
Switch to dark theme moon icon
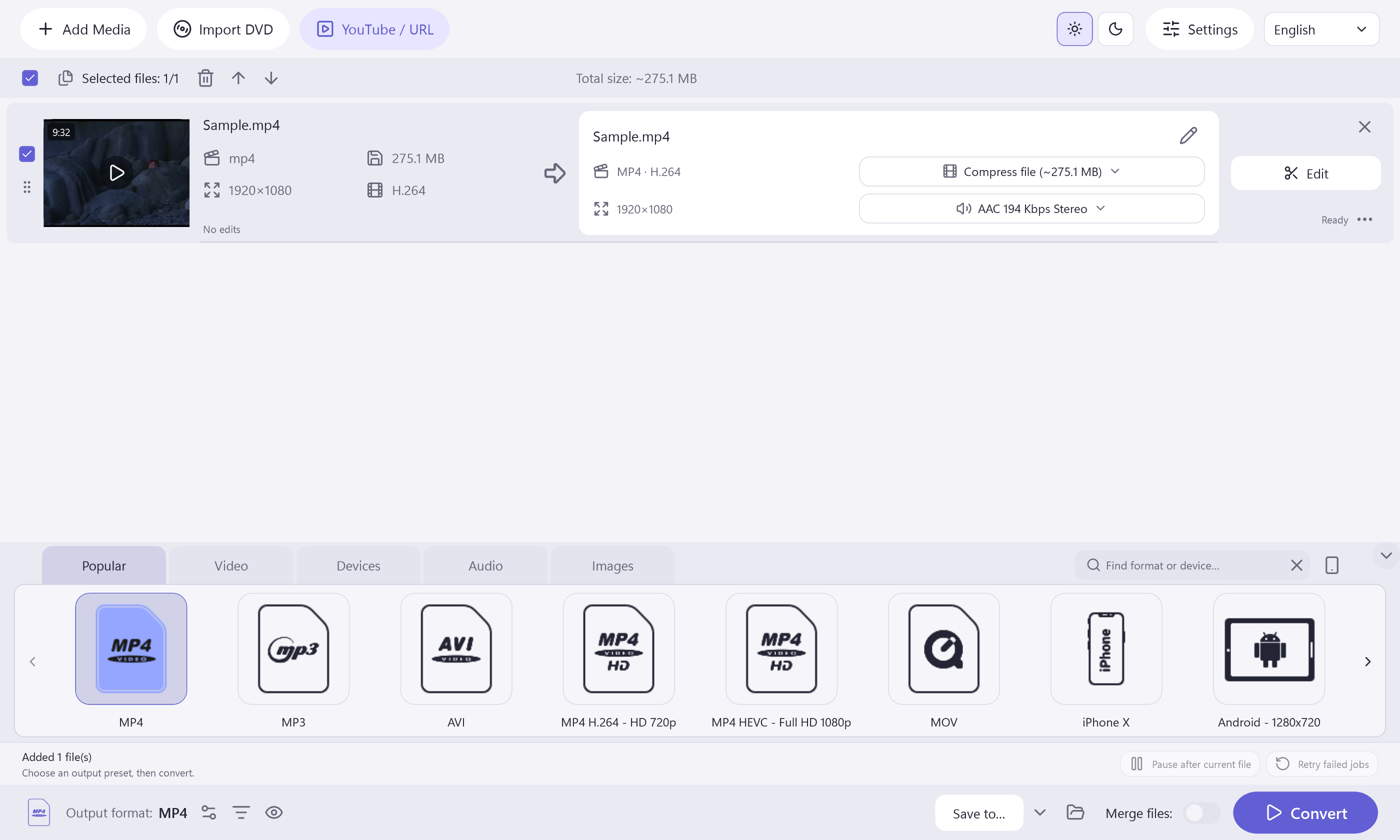tap(1115, 29)
